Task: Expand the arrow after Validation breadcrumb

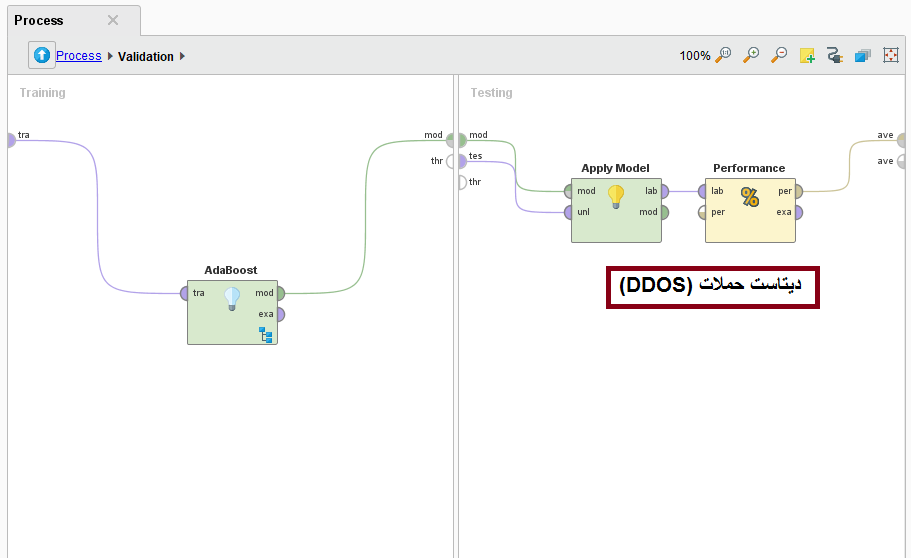Action: [183, 57]
